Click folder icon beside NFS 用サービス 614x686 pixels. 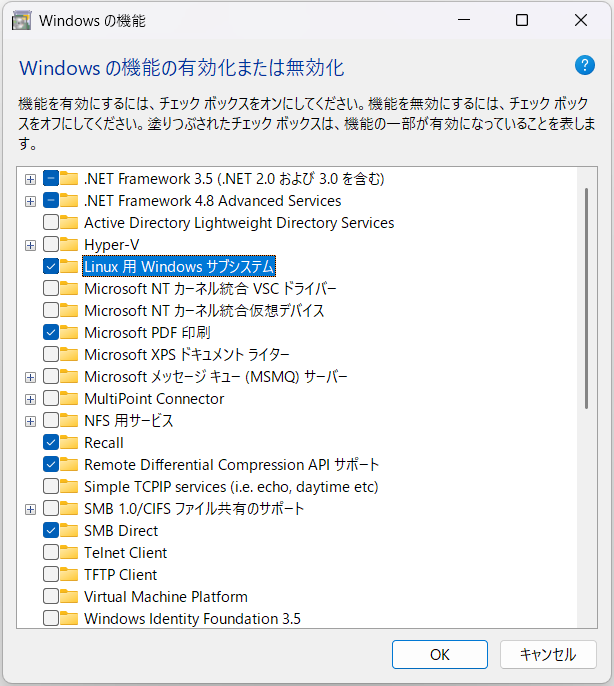[x=69, y=420]
